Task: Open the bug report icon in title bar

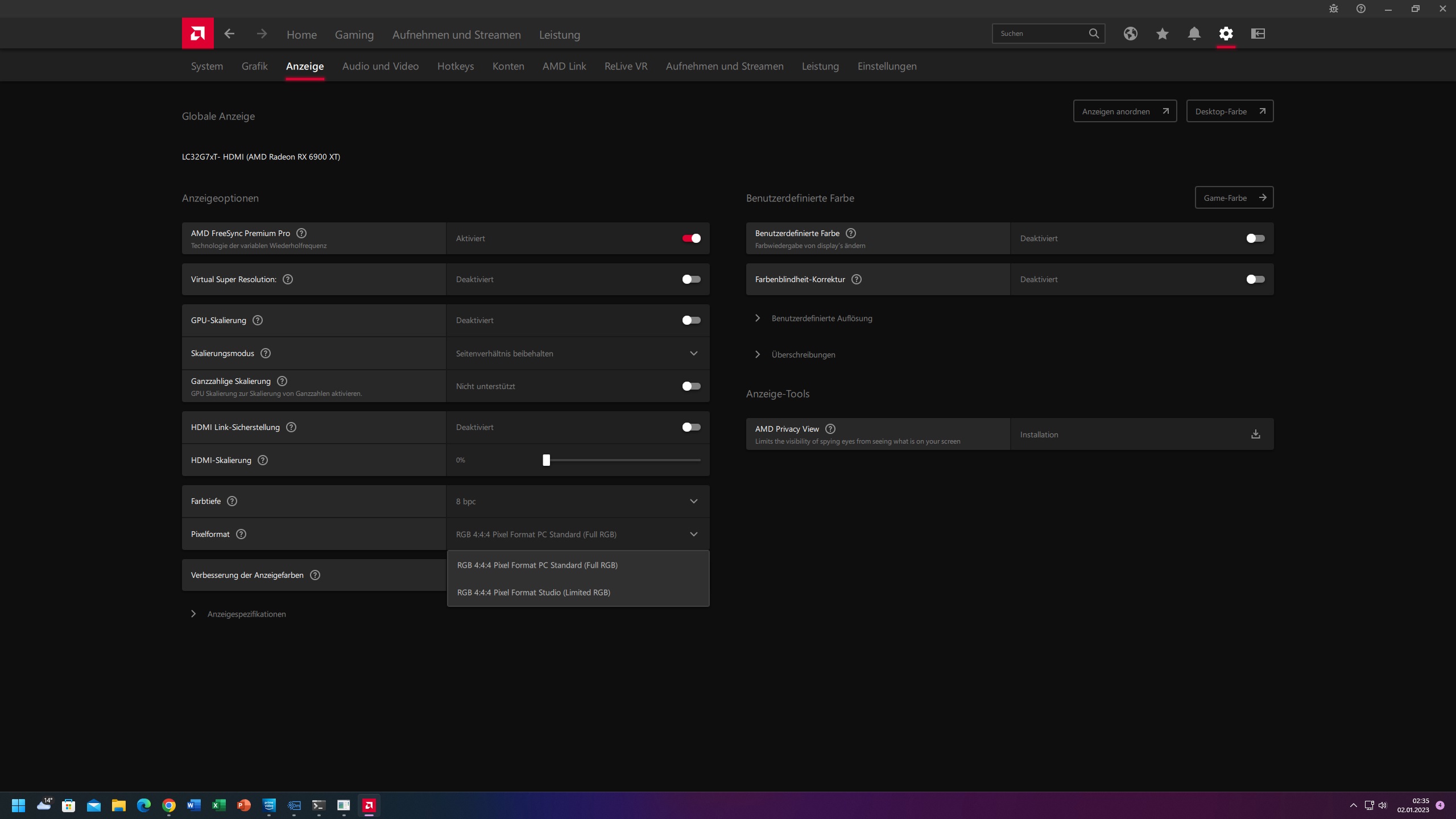Action: [1333, 9]
